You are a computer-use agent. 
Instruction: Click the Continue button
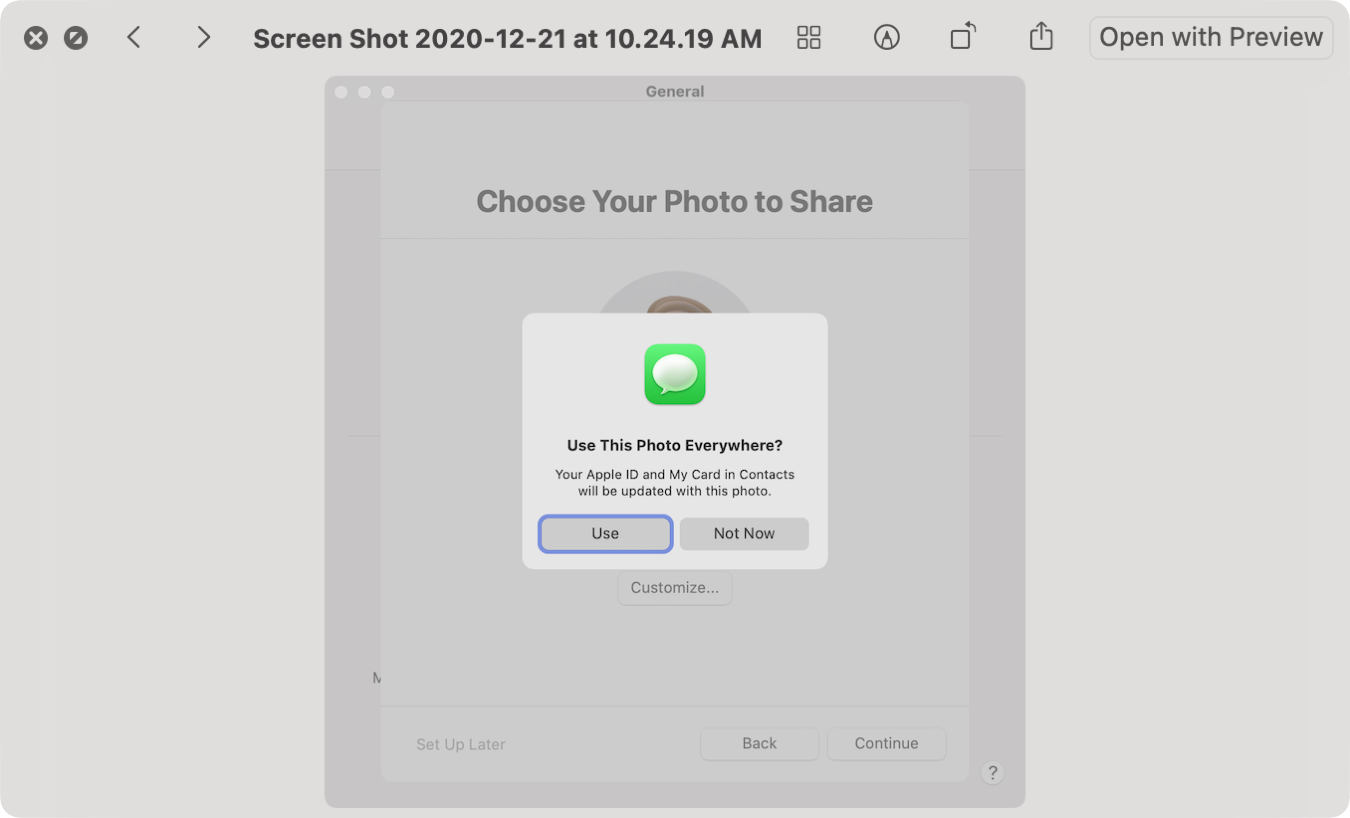(x=887, y=743)
